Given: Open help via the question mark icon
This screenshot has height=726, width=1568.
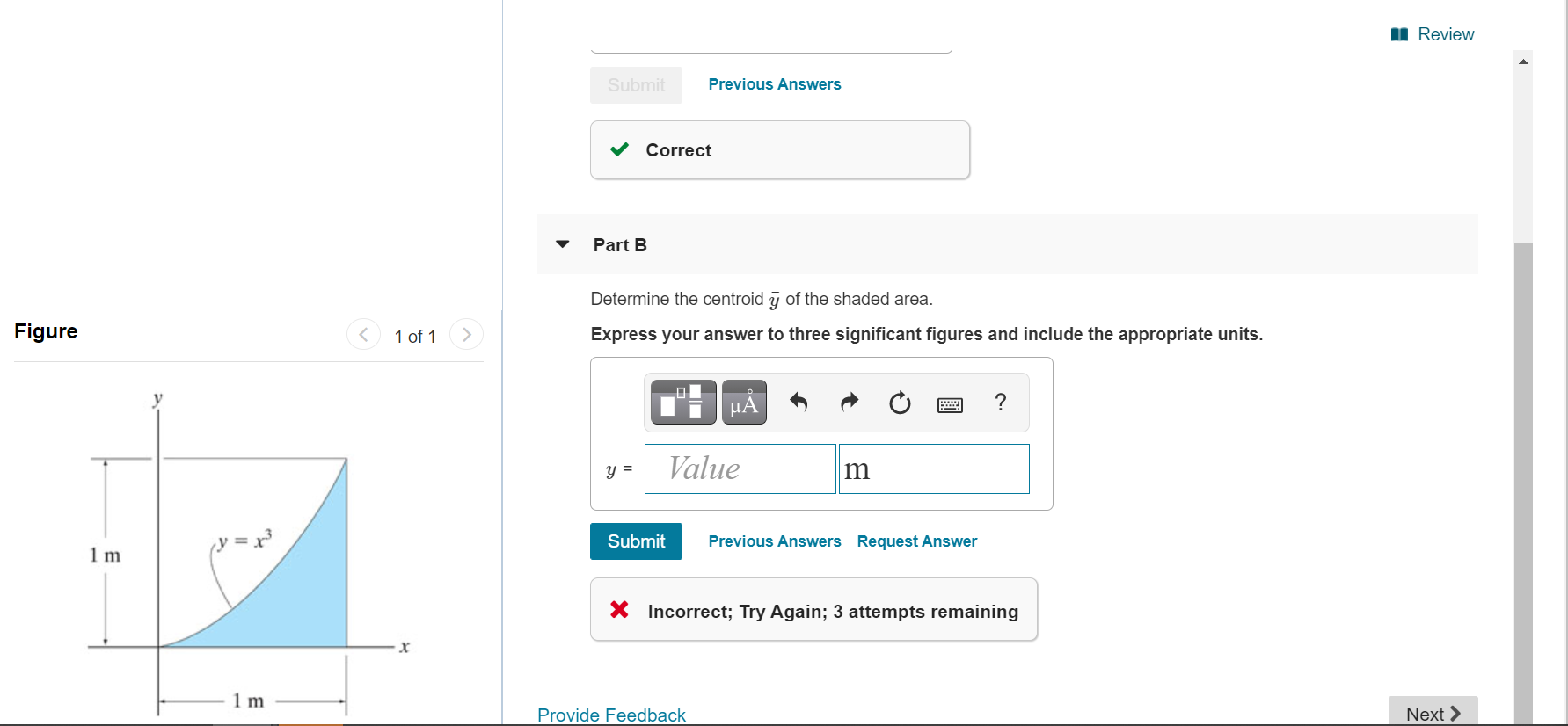Looking at the screenshot, I should click(1000, 403).
